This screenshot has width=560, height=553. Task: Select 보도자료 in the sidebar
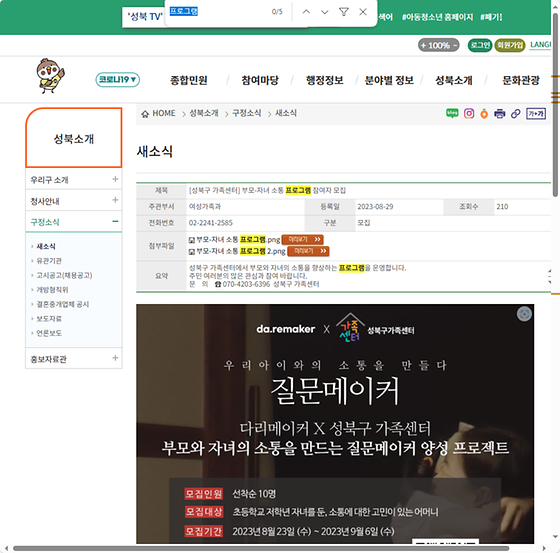[x=49, y=319]
